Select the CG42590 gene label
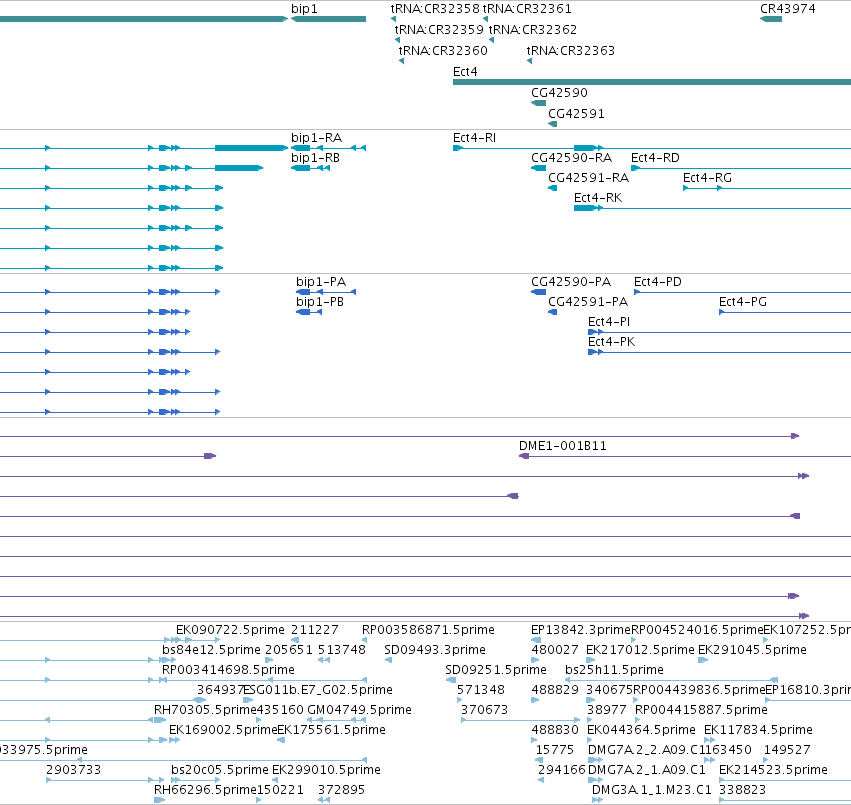 560,93
